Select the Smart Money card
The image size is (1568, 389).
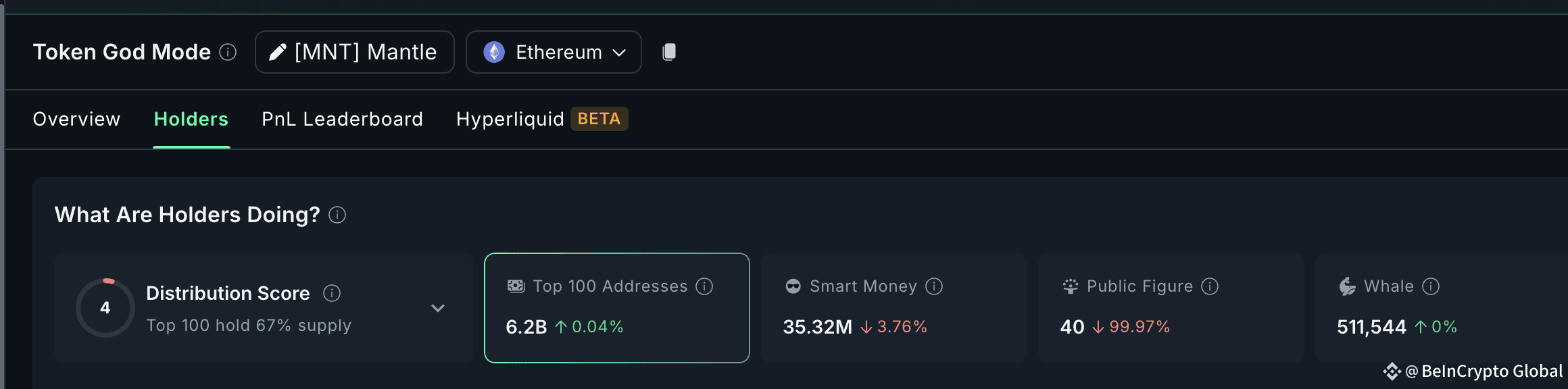[894, 308]
